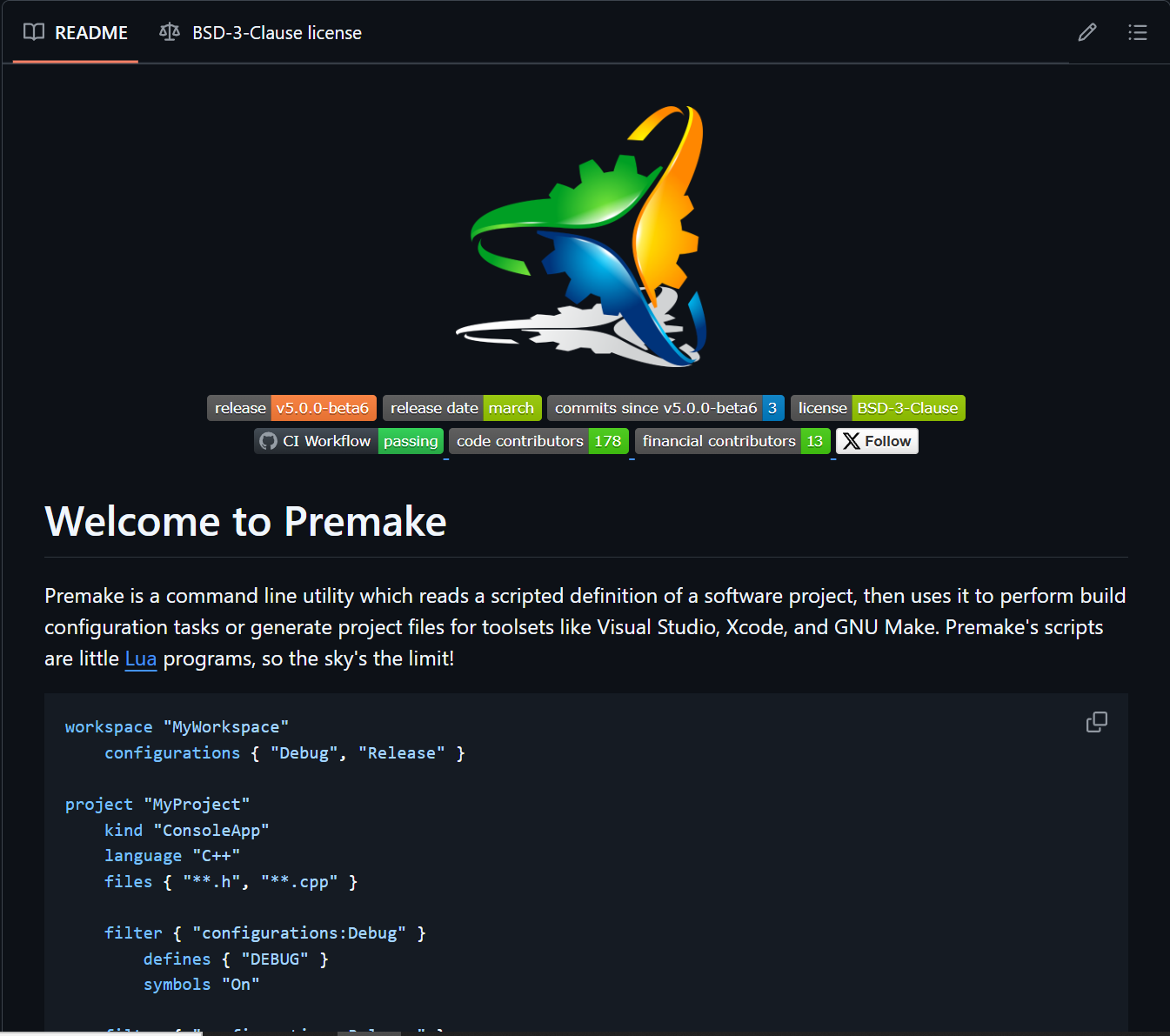Click the Welcome to Premake heading
Screen dimensions: 1170x1036
pyautogui.click(x=245, y=522)
